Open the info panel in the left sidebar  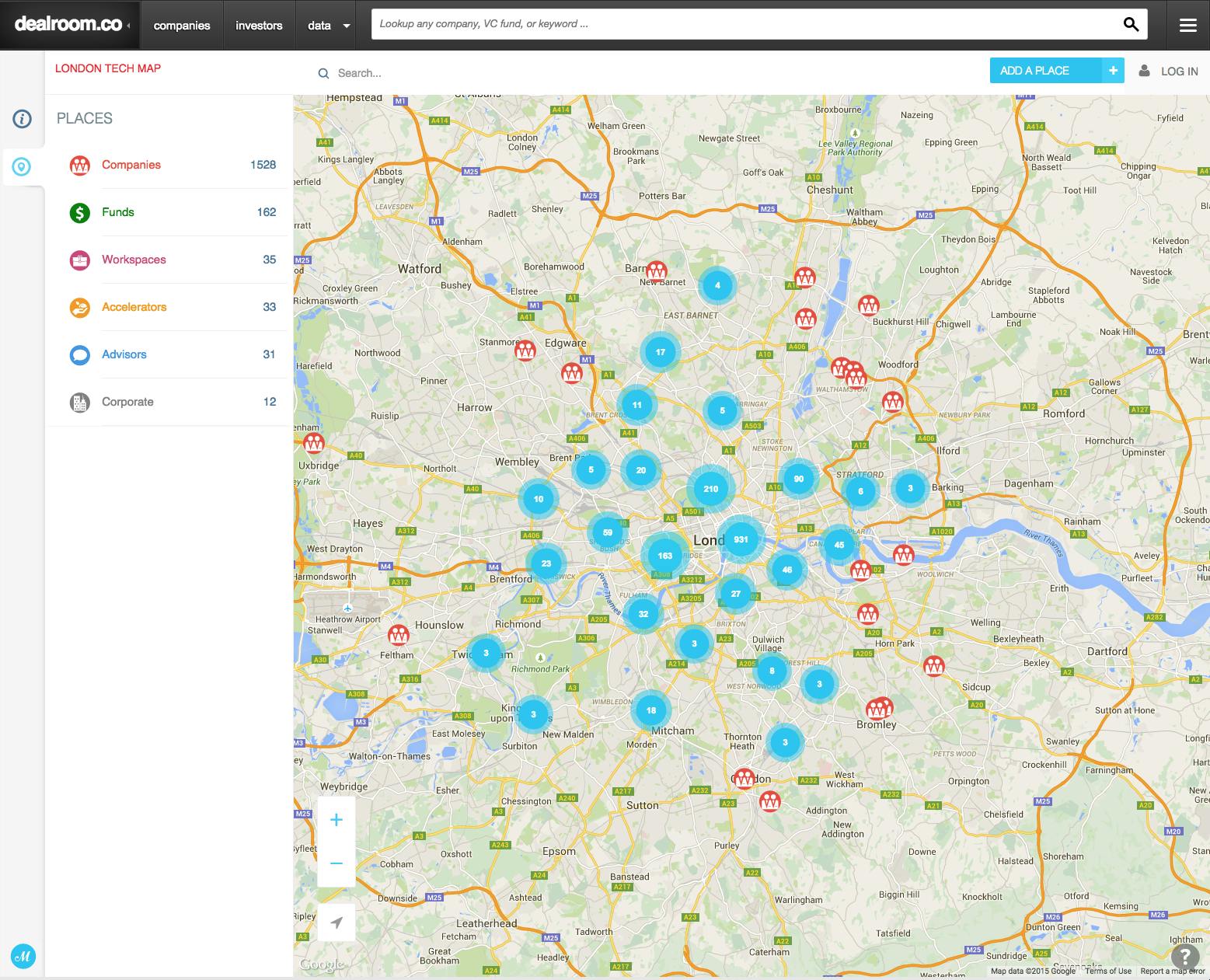click(23, 119)
